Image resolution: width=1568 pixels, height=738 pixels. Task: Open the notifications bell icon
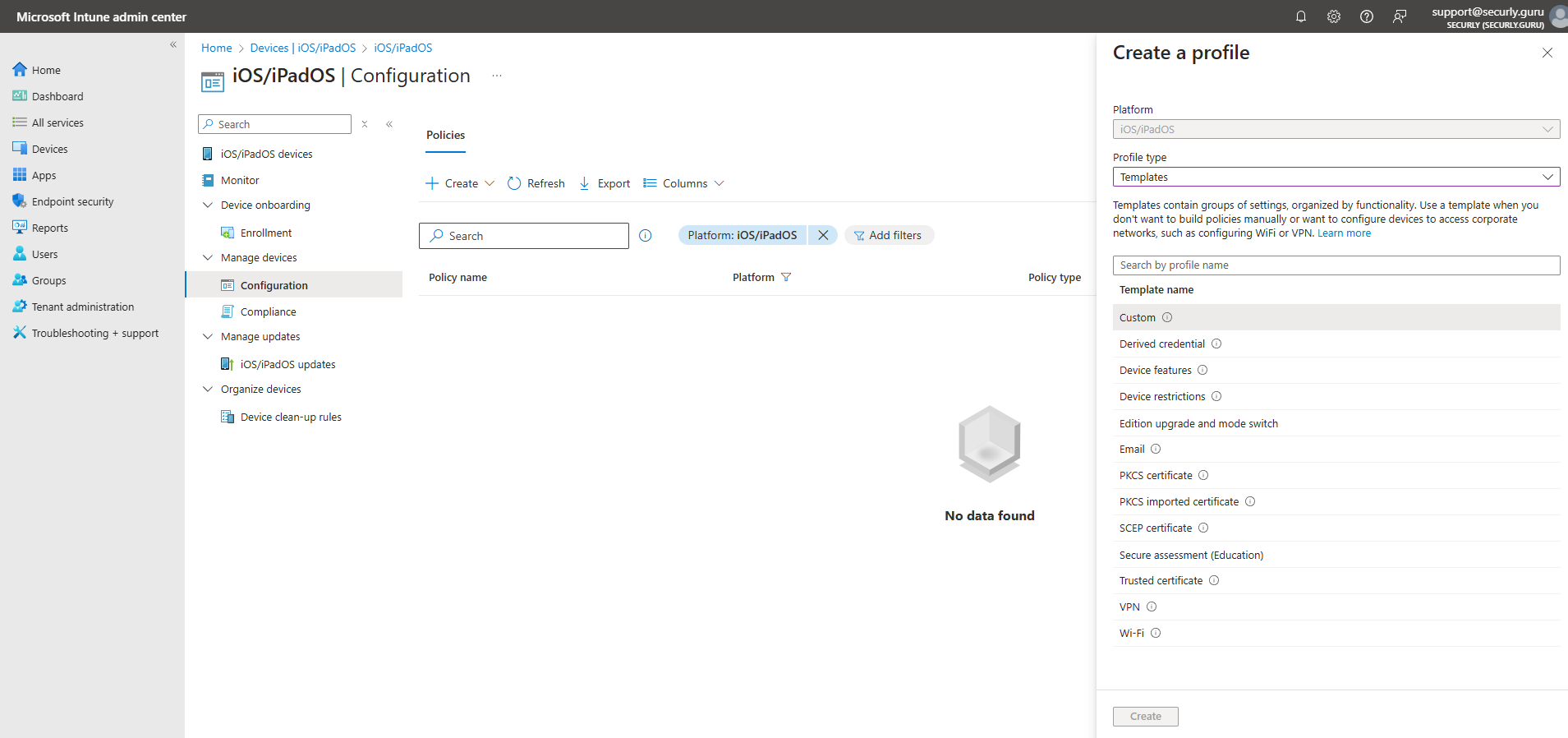pos(1301,16)
